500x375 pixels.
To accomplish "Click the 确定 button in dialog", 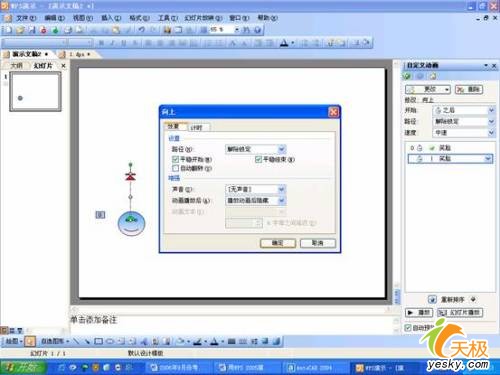I will coord(278,243).
